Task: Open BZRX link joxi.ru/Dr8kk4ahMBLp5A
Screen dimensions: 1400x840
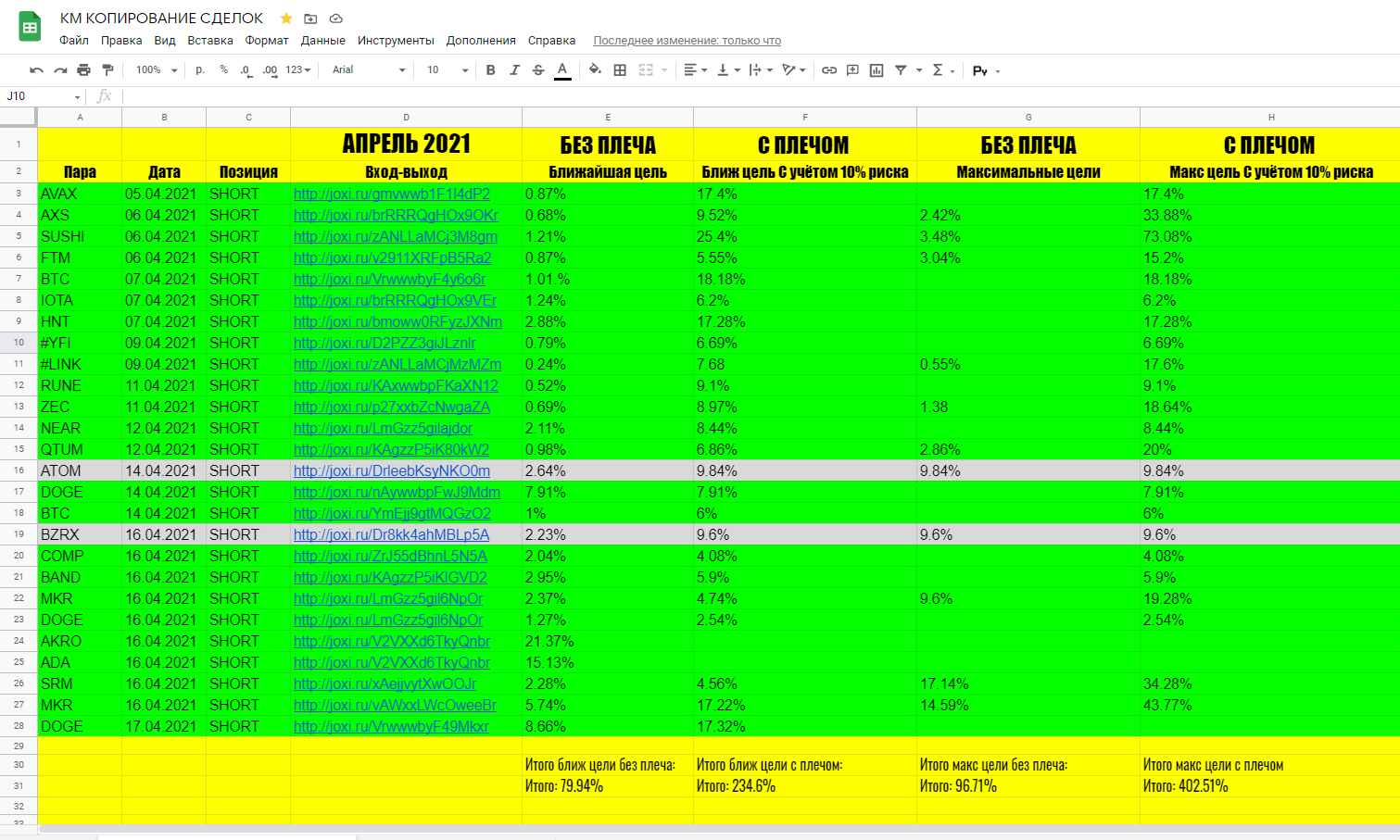Action: point(391,535)
